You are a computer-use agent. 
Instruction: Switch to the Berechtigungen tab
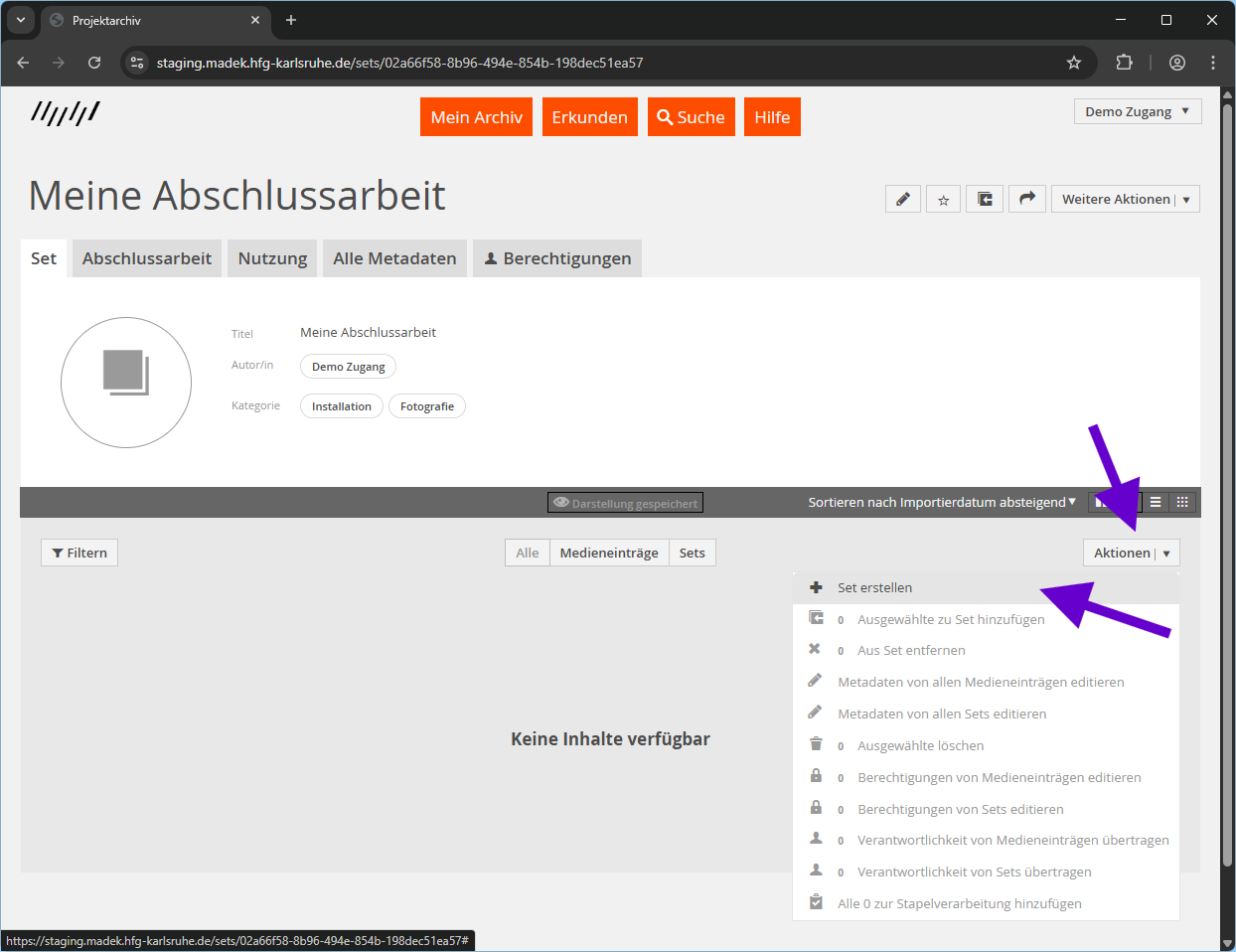556,258
